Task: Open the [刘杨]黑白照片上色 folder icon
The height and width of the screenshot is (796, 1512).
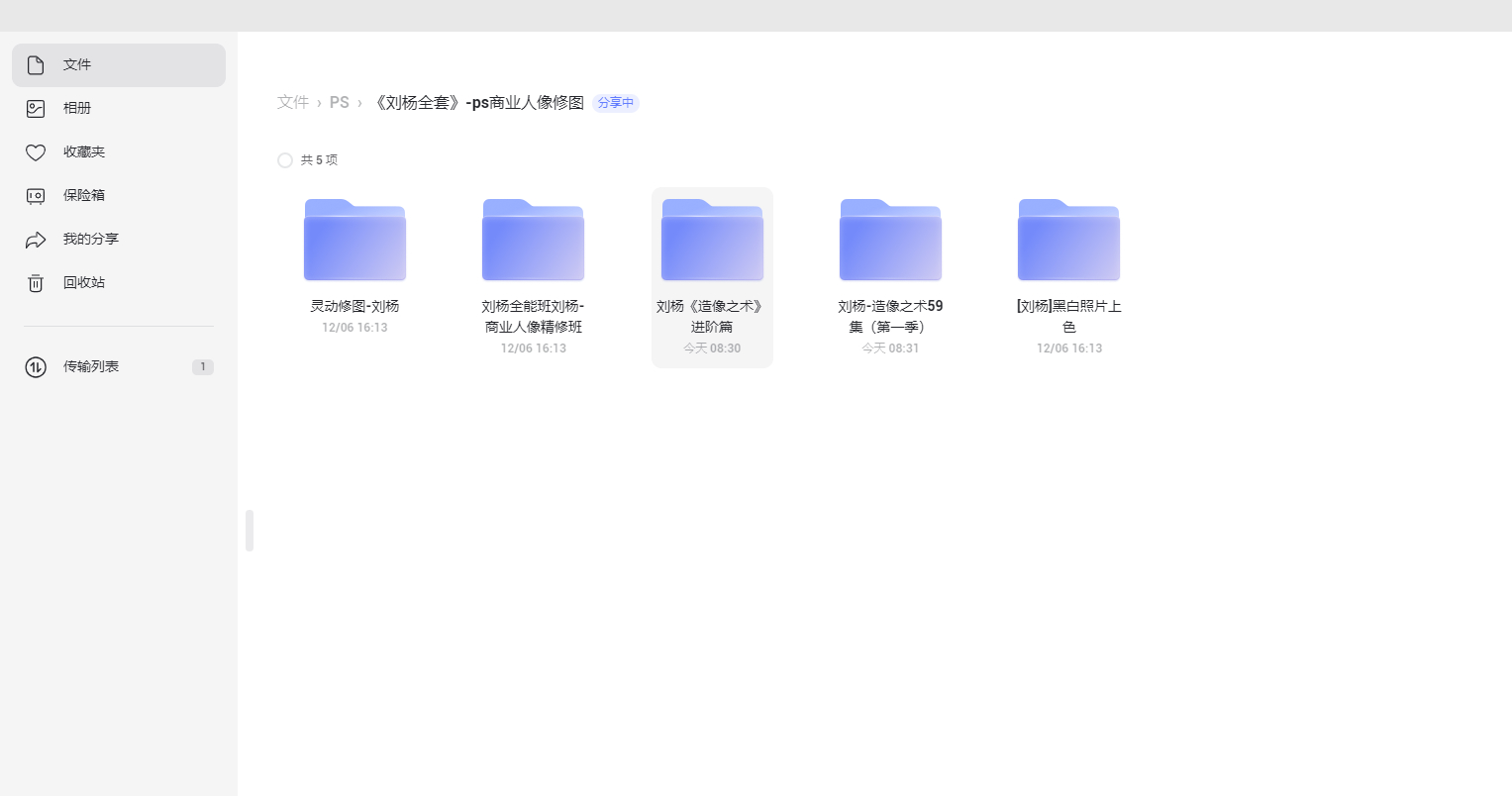Action: click(1068, 240)
